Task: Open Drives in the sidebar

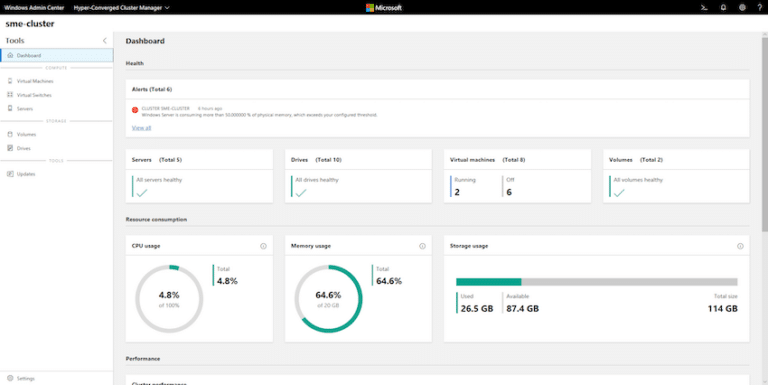Action: pos(56,148)
